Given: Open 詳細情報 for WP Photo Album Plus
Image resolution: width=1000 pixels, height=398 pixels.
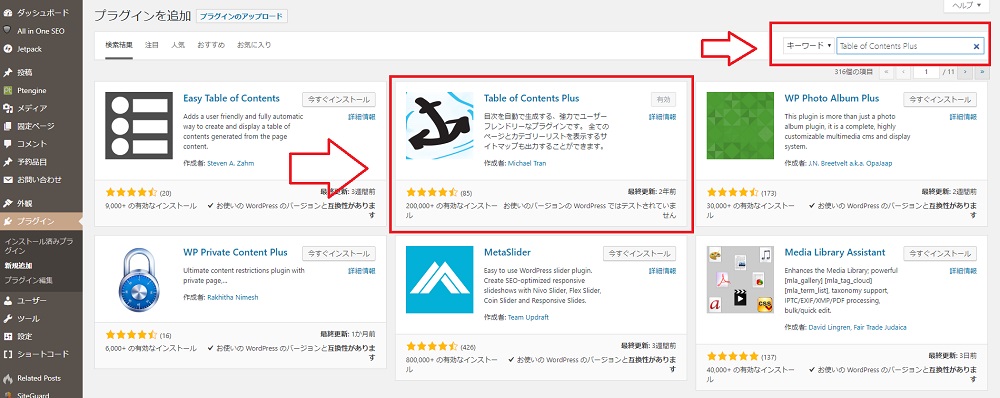Looking at the screenshot, I should pyautogui.click(x=963, y=117).
